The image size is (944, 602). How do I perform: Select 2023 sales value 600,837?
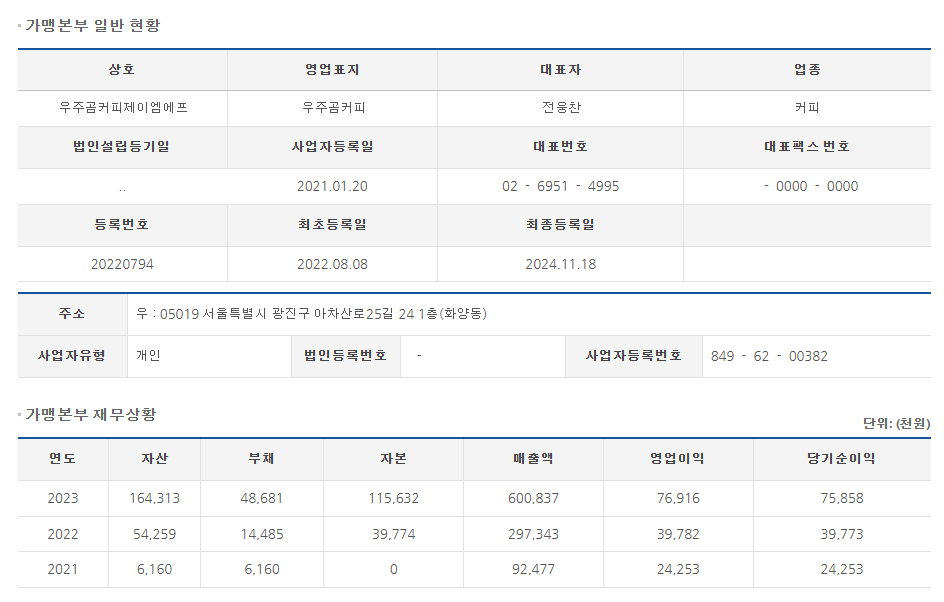pyautogui.click(x=533, y=498)
